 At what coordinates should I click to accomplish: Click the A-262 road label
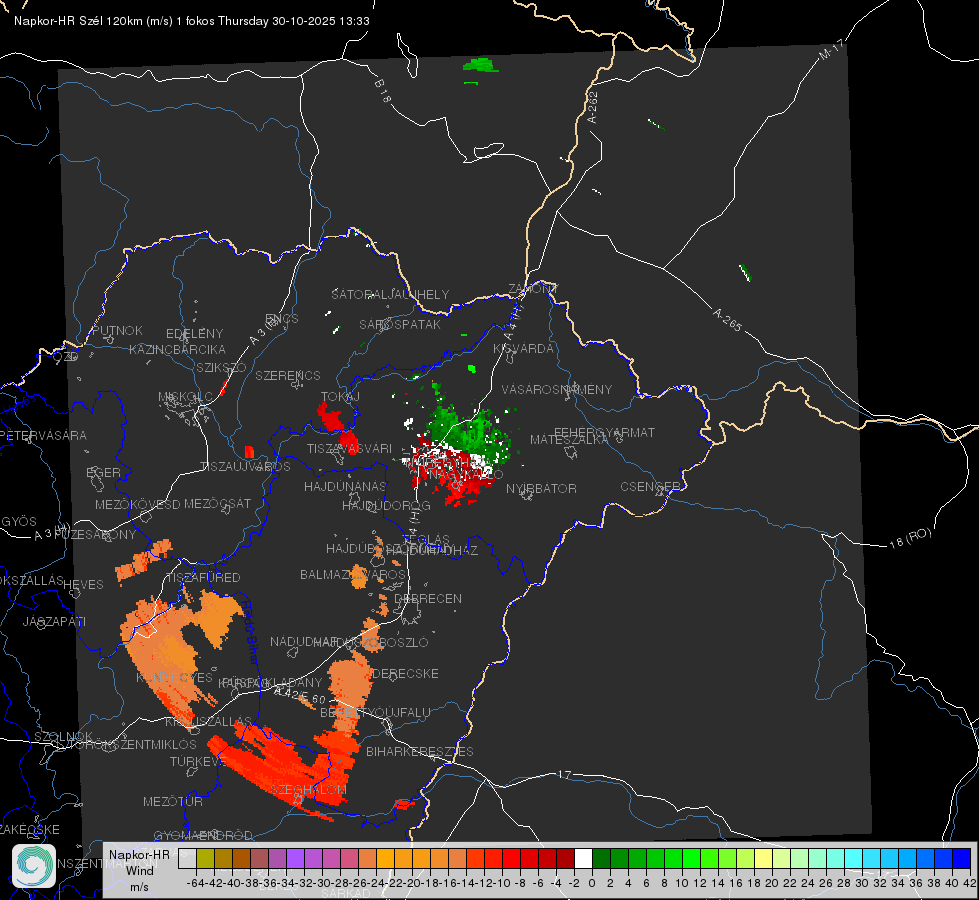(x=593, y=107)
